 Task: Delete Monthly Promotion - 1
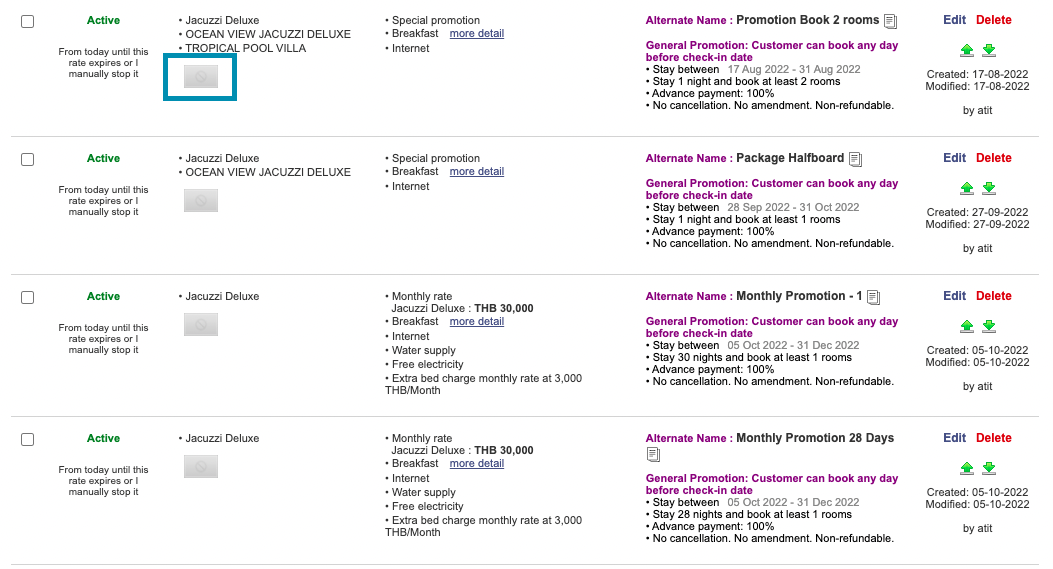click(x=993, y=296)
